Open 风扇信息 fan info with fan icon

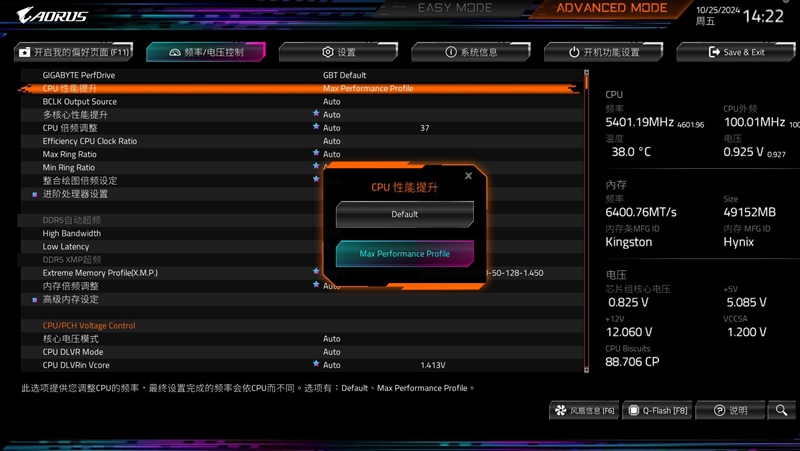(x=584, y=411)
